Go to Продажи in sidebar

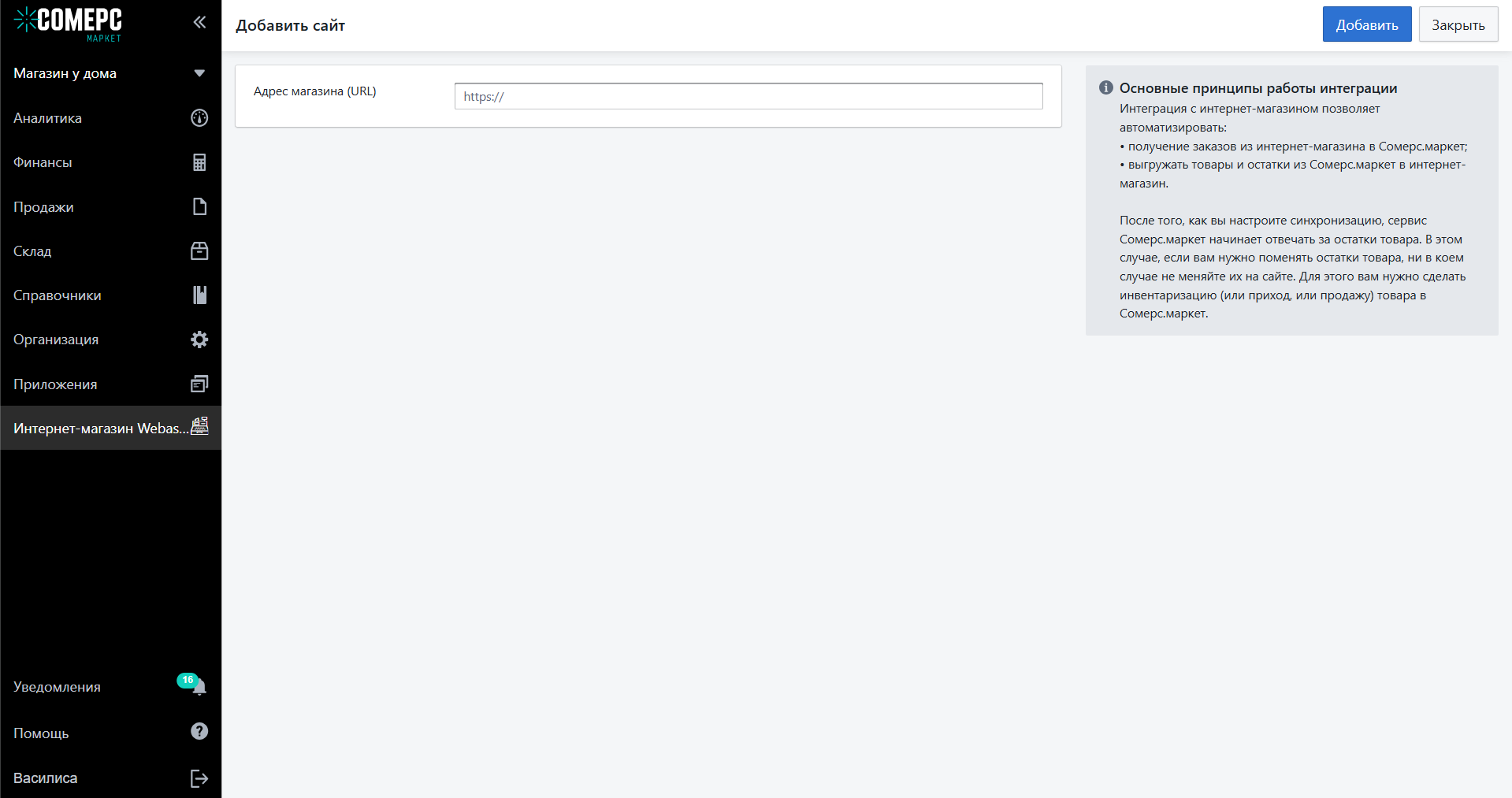[x=43, y=207]
